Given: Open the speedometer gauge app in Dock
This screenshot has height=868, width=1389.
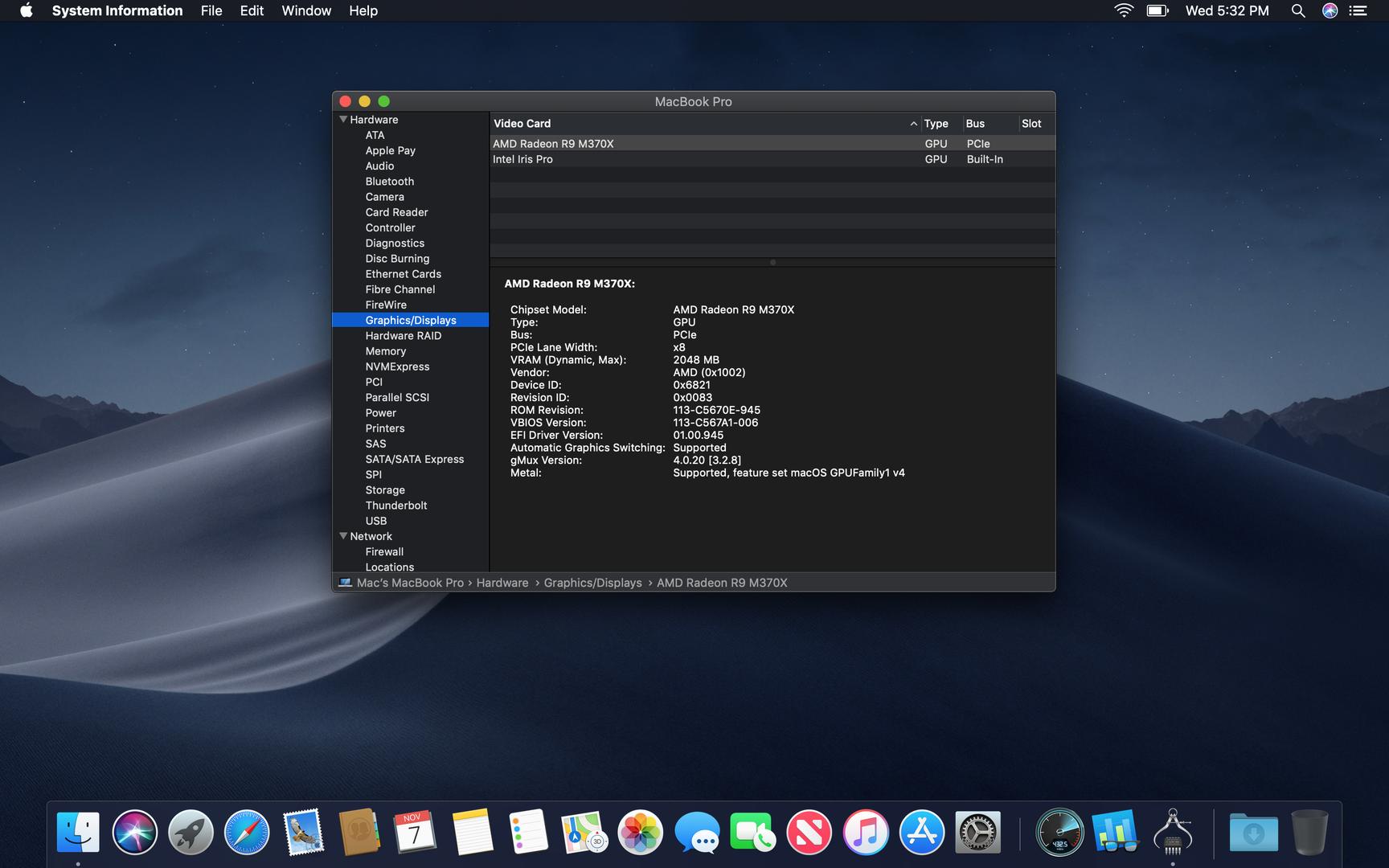Looking at the screenshot, I should pyautogui.click(x=1059, y=832).
